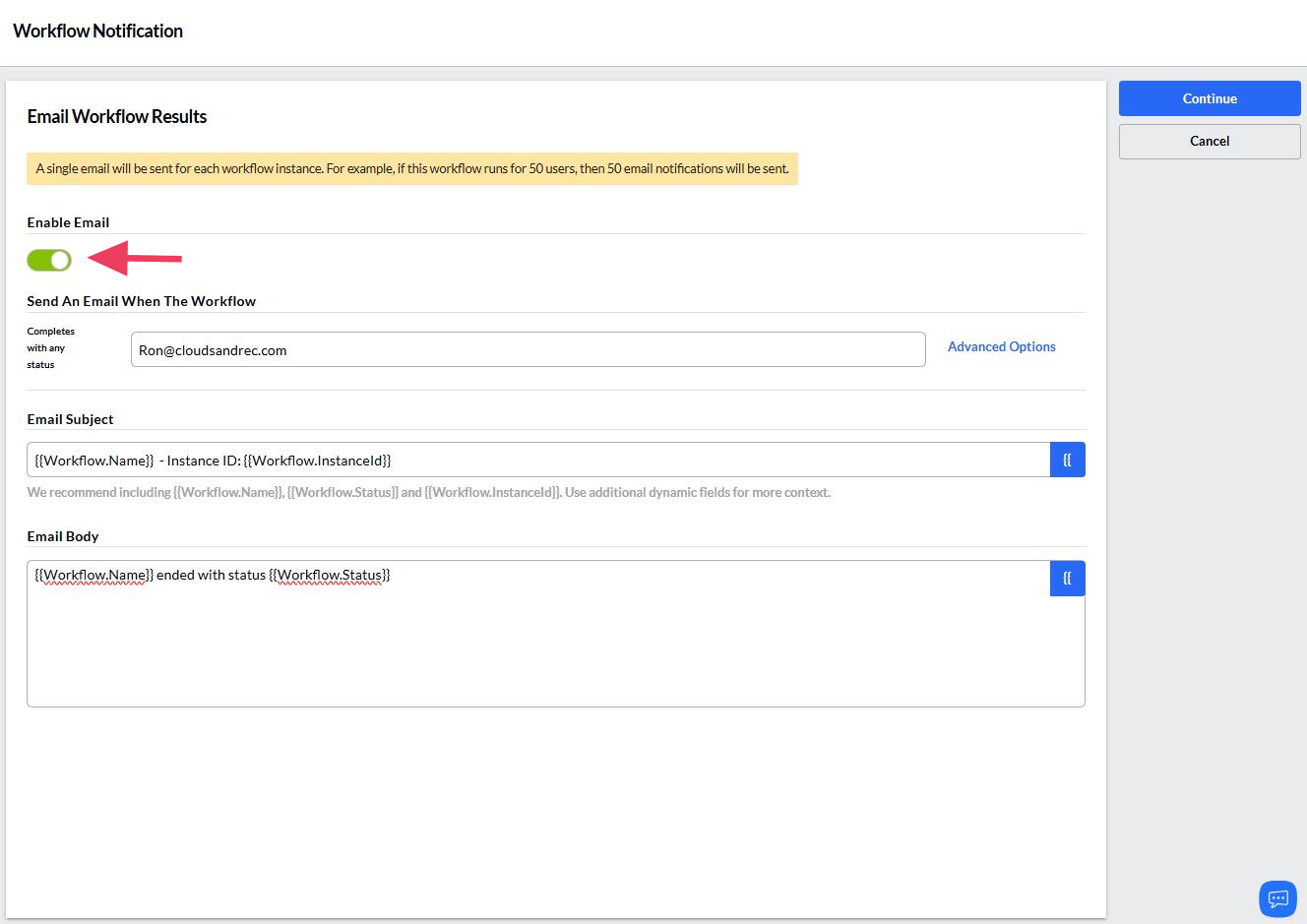Click the yellow single-email notice banner
The height and width of the screenshot is (924, 1307).
(x=412, y=168)
